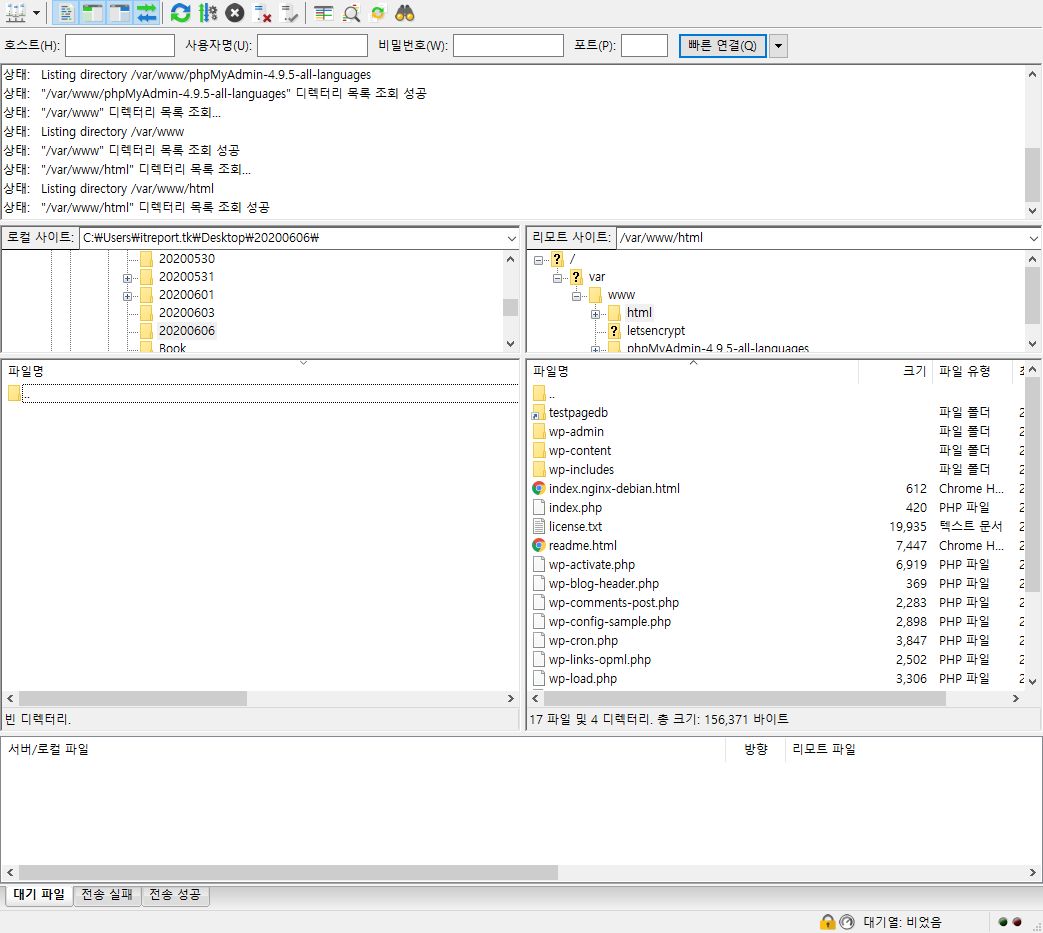The image size is (1043, 933).
Task: Click the 빠른 연결 quick connect button
Action: coord(722,45)
